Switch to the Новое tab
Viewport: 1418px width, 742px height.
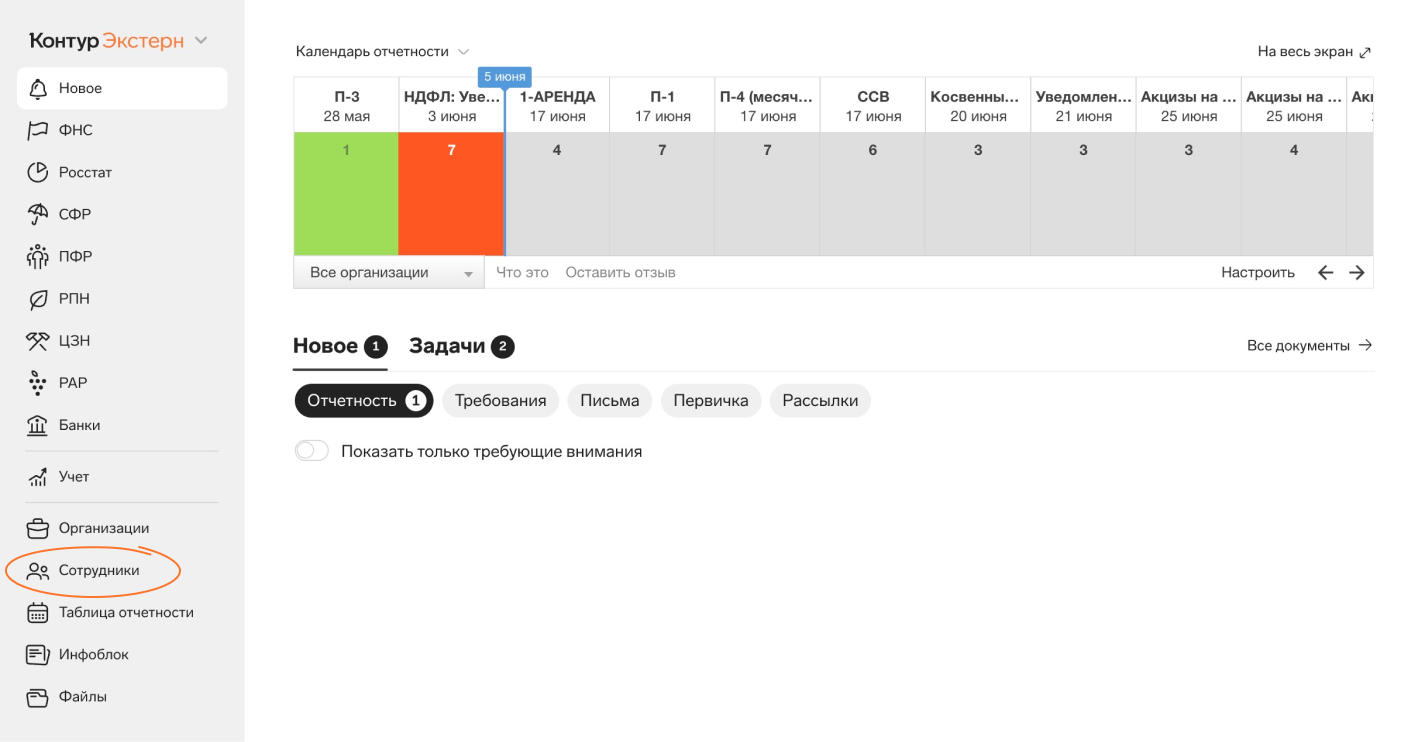(340, 346)
